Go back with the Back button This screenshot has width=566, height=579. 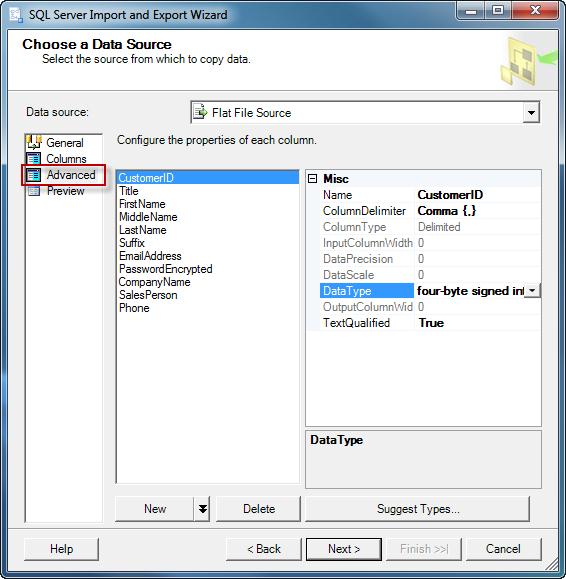click(x=264, y=549)
